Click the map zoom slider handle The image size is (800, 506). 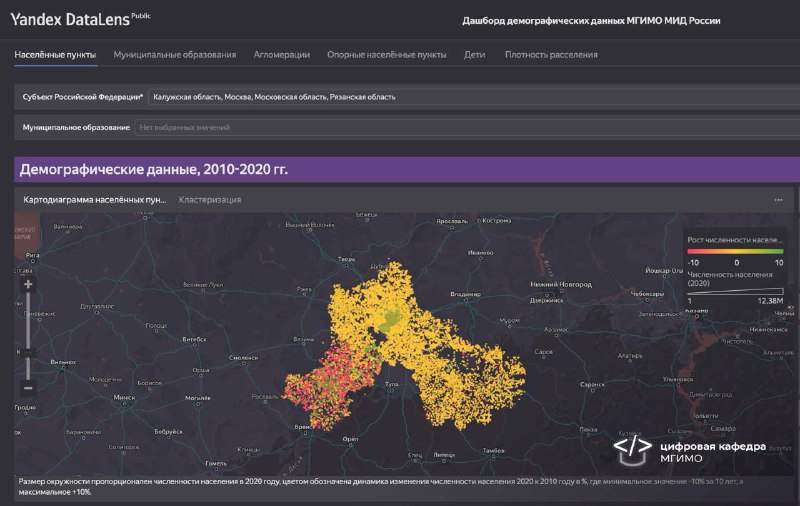28,352
